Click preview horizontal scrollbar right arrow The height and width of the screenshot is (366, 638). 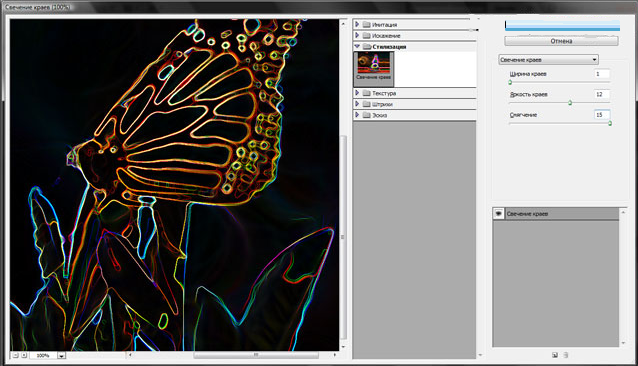pyautogui.click(x=335, y=355)
